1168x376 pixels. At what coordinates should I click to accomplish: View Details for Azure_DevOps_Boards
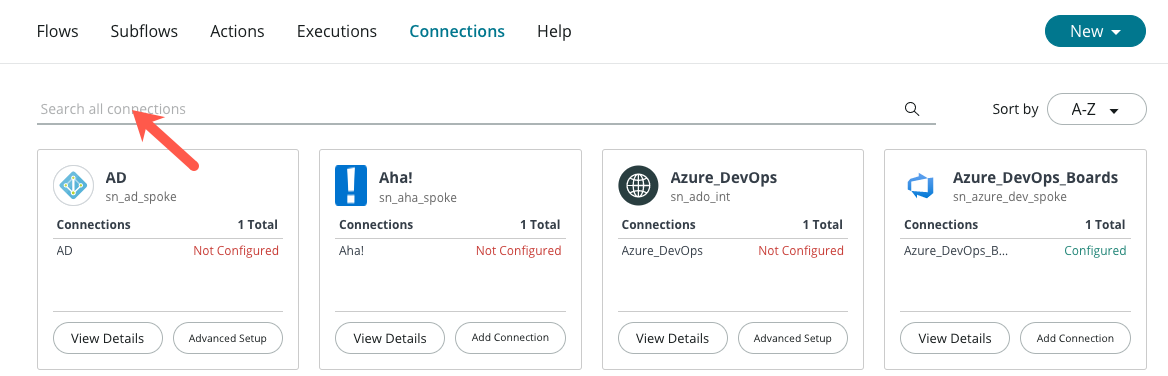click(x=955, y=338)
